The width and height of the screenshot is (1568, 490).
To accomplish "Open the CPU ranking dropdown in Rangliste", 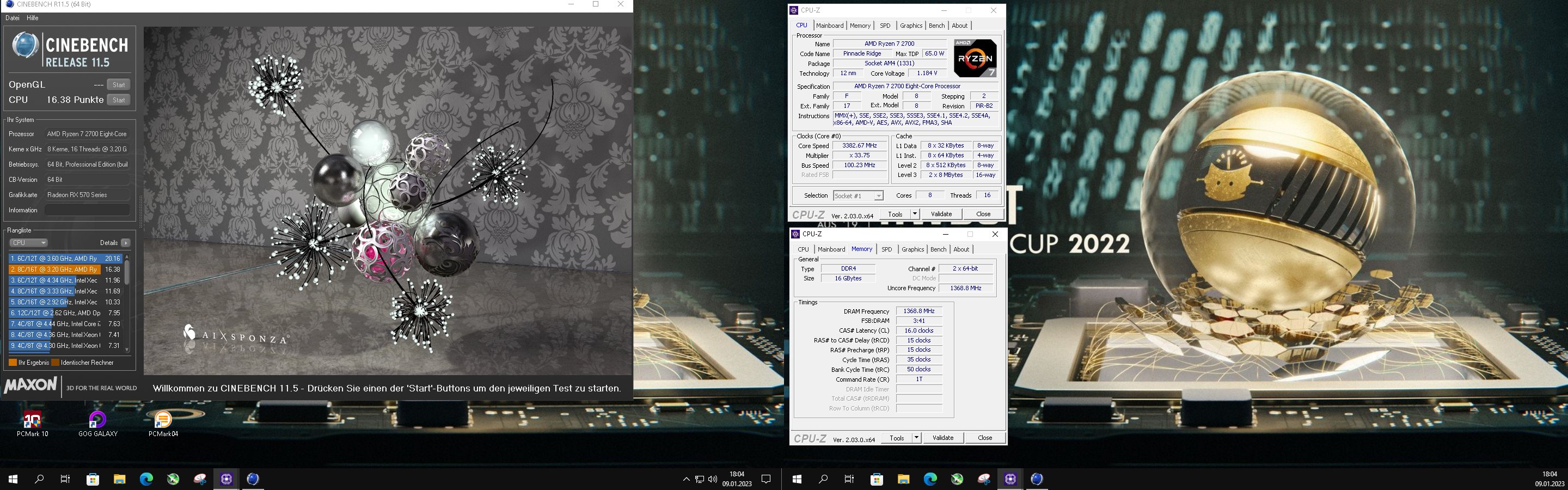I will [x=28, y=242].
